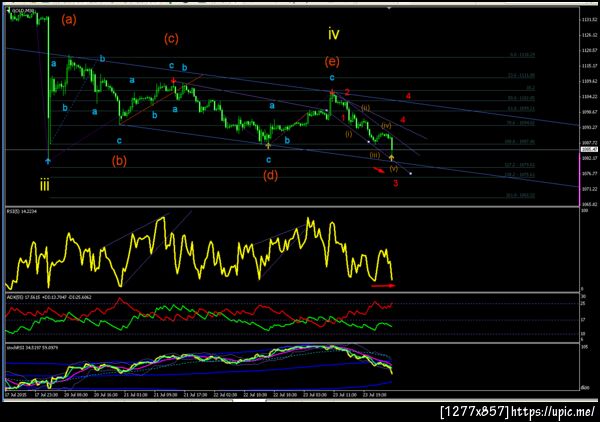Select the orange (d) wave label
This screenshot has width=600, height=422.
tap(270, 175)
